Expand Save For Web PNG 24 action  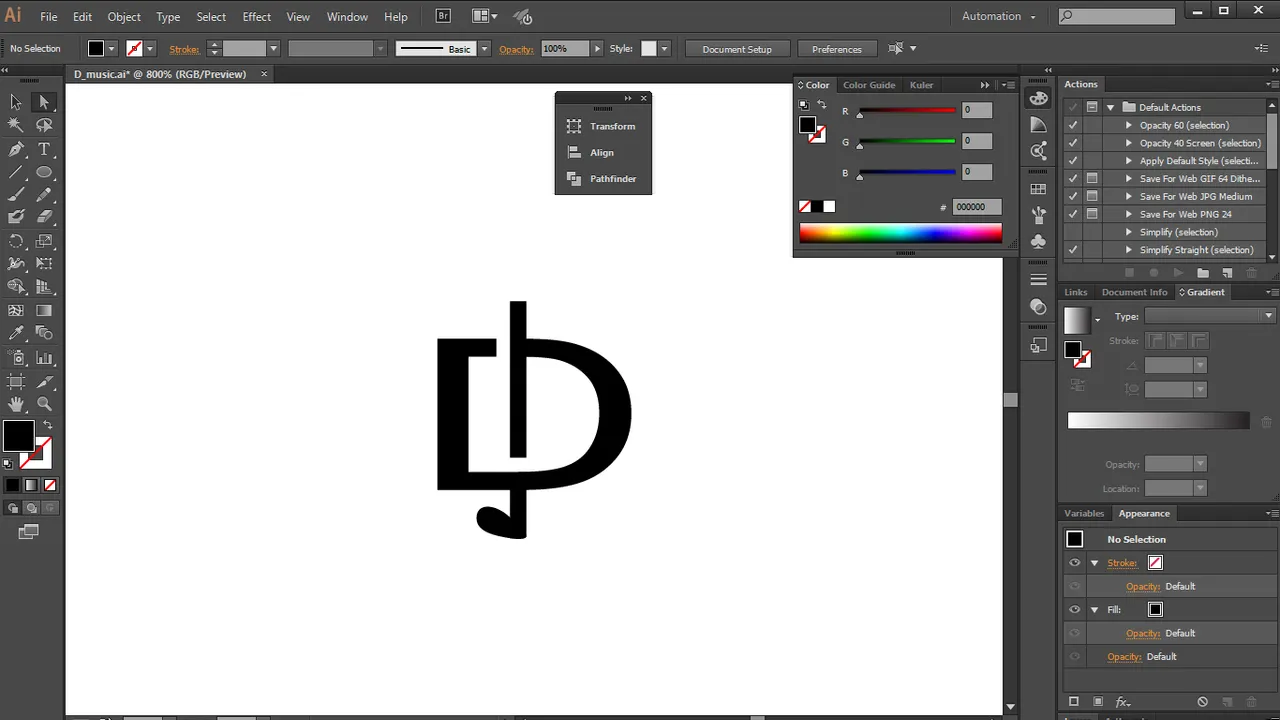click(x=1129, y=214)
